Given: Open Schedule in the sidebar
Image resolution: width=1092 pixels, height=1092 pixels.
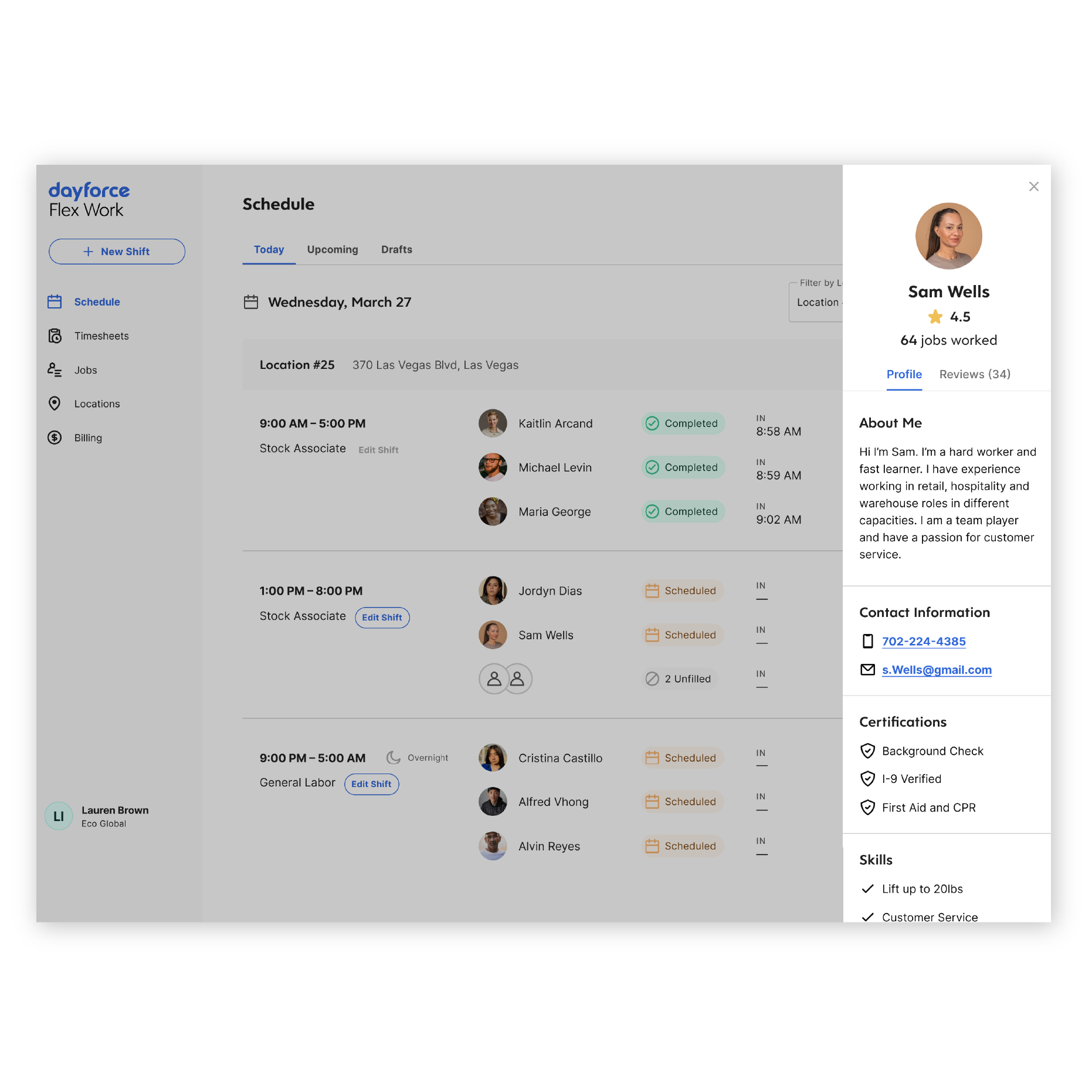Looking at the screenshot, I should (97, 302).
